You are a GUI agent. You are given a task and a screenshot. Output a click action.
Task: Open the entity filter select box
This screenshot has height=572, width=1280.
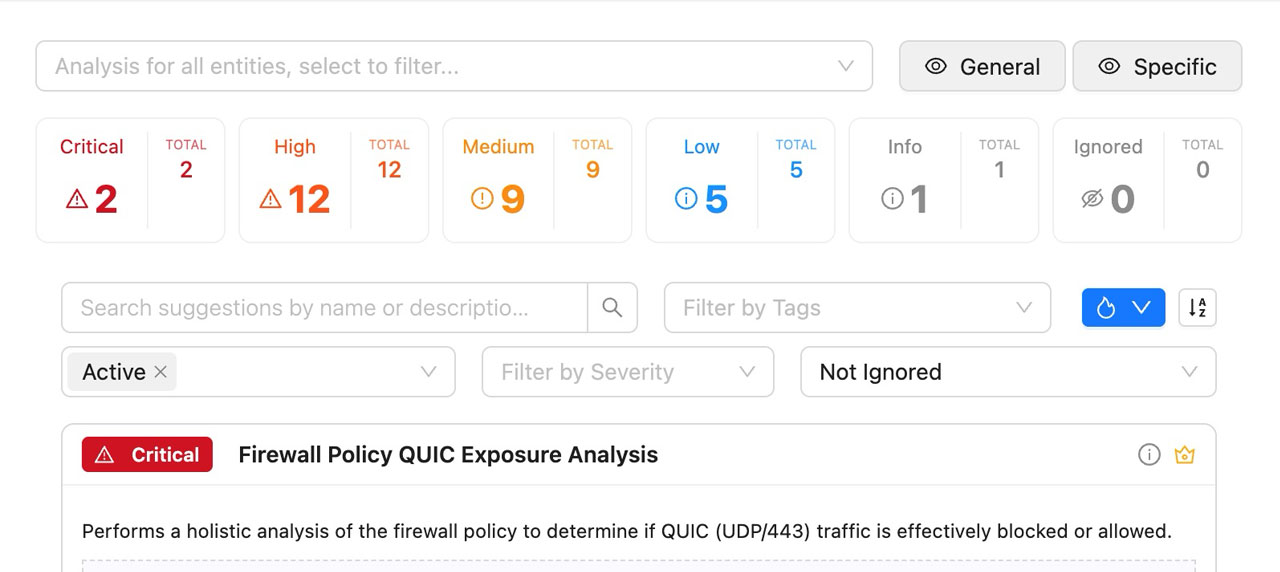(x=453, y=67)
